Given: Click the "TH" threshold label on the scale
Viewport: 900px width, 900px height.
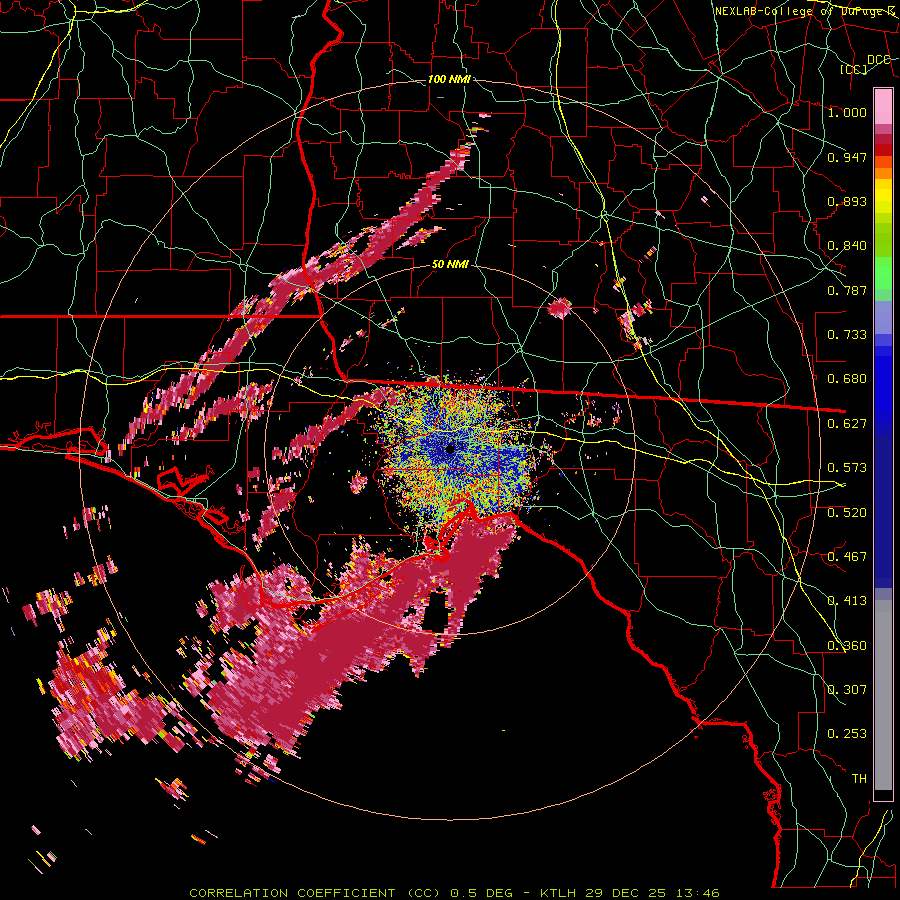Looking at the screenshot, I should coord(859,779).
